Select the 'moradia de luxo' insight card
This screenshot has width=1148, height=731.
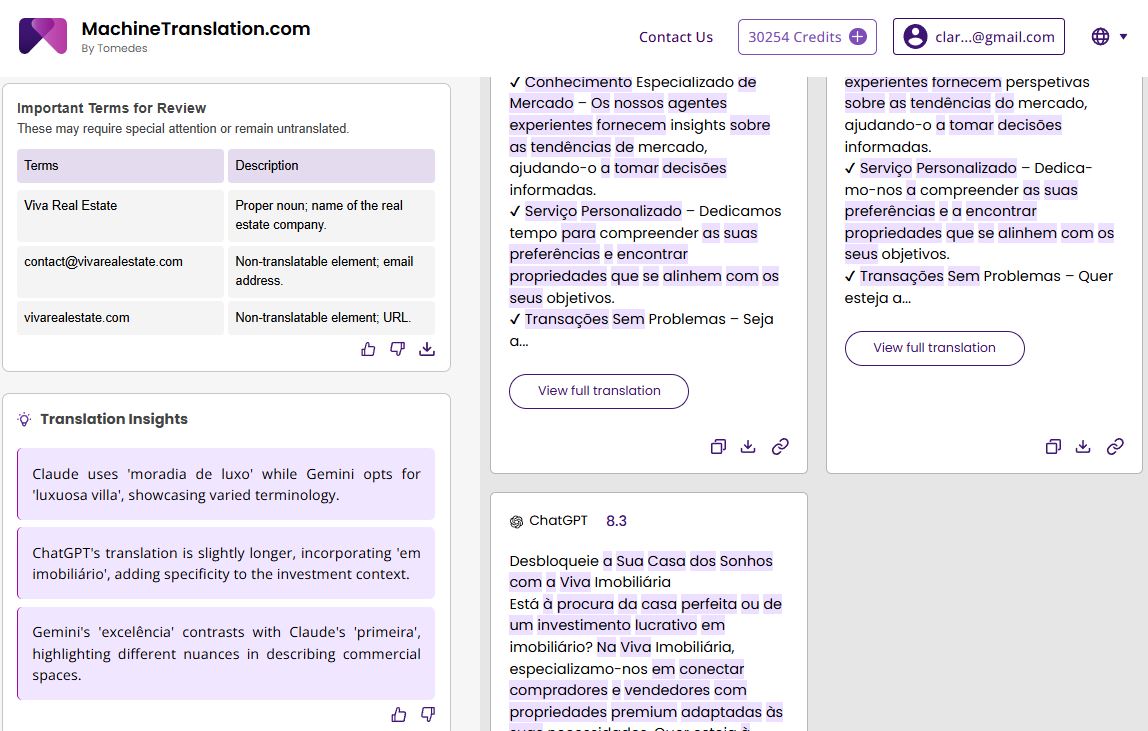click(x=226, y=484)
